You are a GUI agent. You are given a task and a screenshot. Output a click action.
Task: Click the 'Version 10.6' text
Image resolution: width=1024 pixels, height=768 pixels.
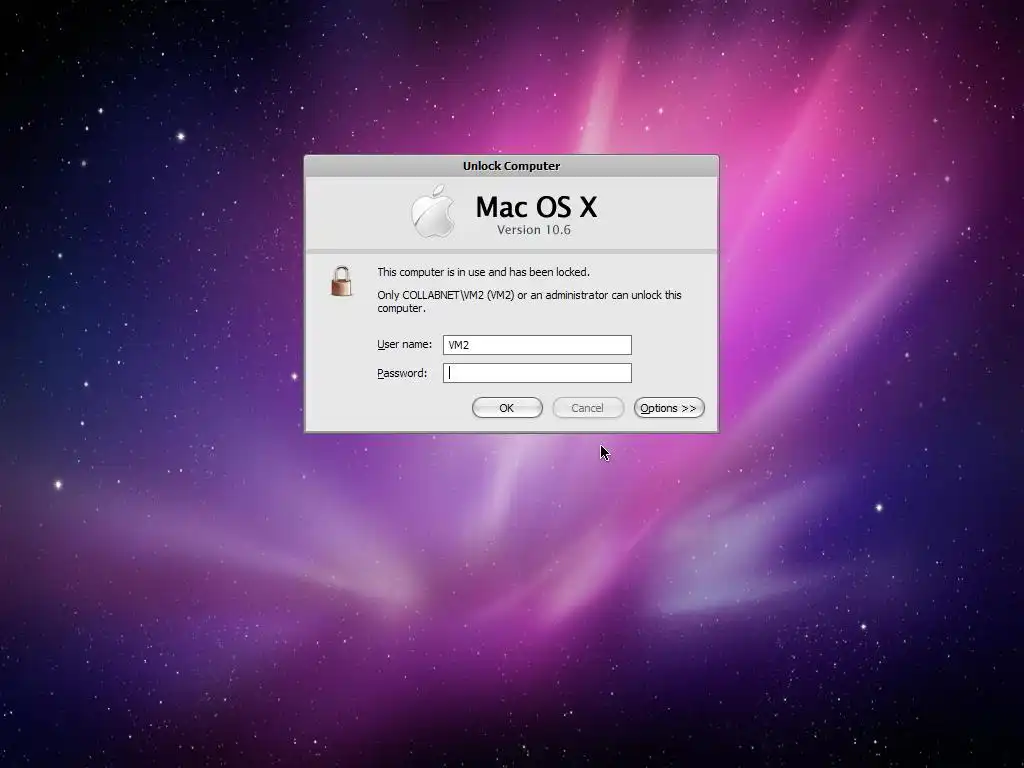pyautogui.click(x=534, y=230)
